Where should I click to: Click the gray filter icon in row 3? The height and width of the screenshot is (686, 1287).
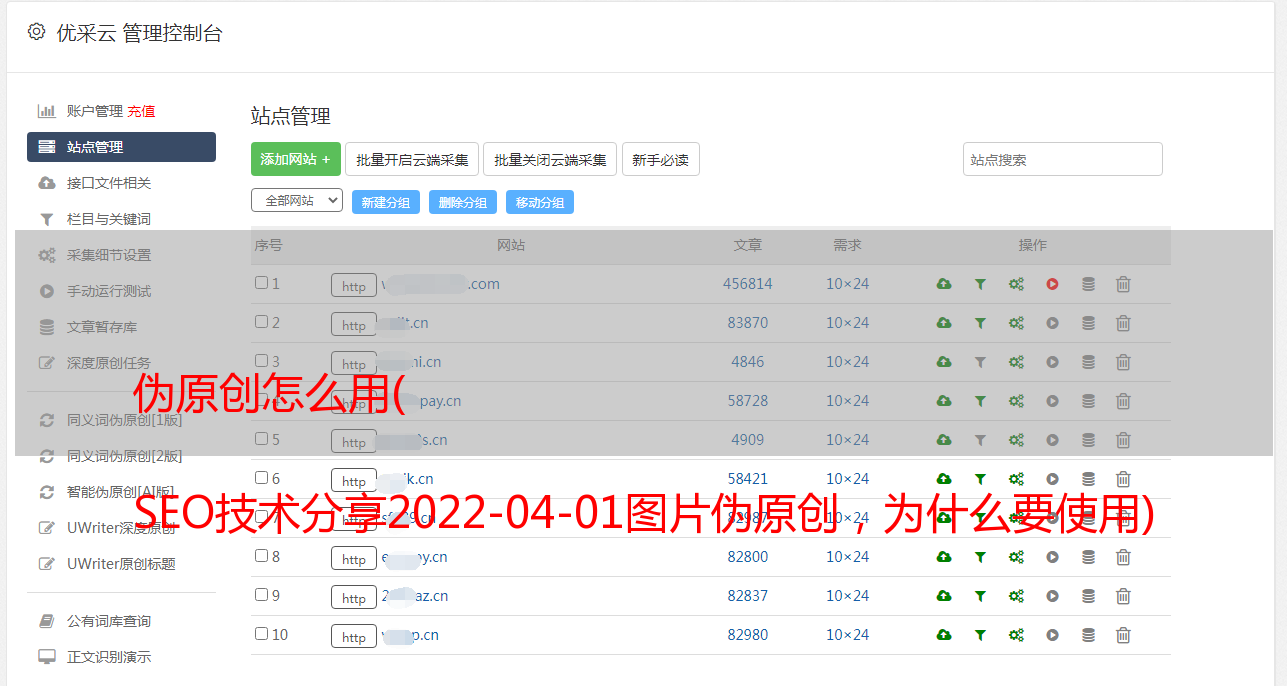pyautogui.click(x=980, y=362)
